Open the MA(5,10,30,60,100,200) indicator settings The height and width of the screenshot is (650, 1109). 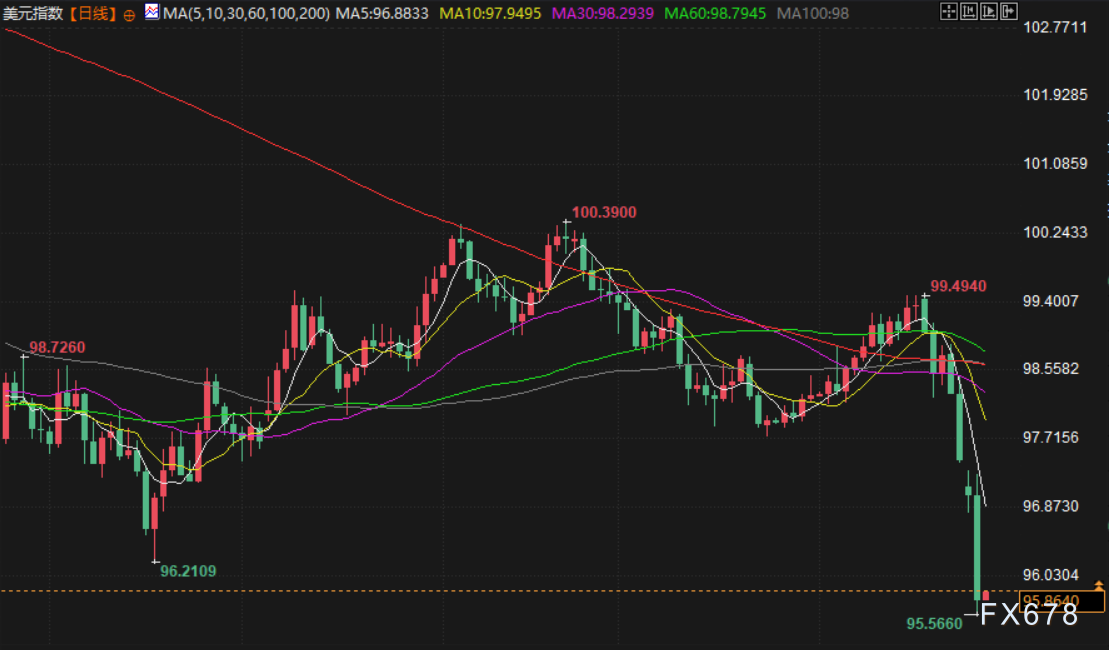[x=245, y=14]
